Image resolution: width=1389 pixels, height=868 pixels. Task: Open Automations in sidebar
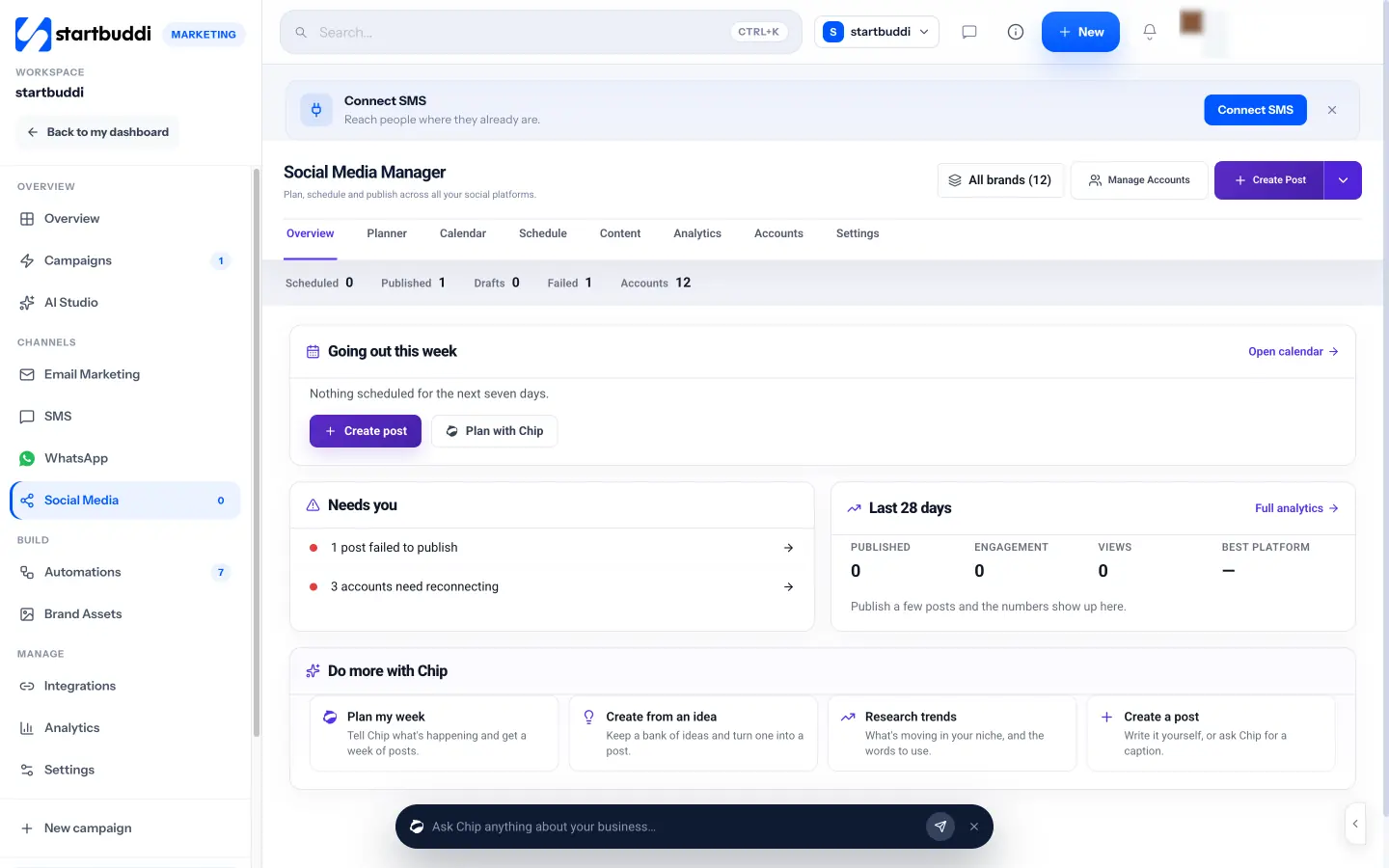(125, 572)
